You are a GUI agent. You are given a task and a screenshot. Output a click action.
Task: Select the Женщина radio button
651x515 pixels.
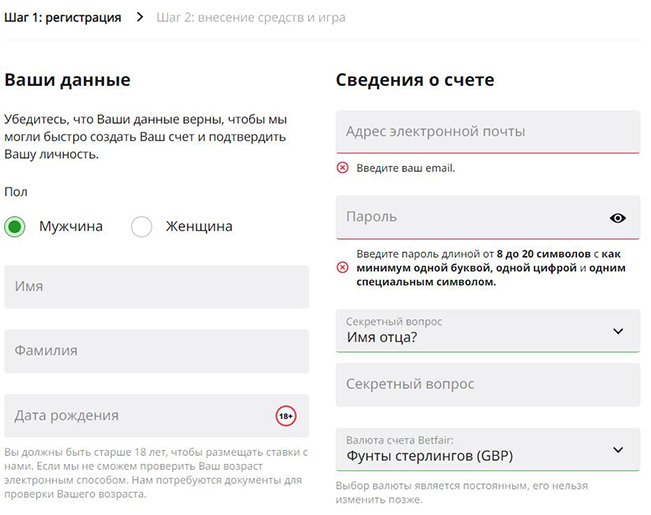click(142, 227)
